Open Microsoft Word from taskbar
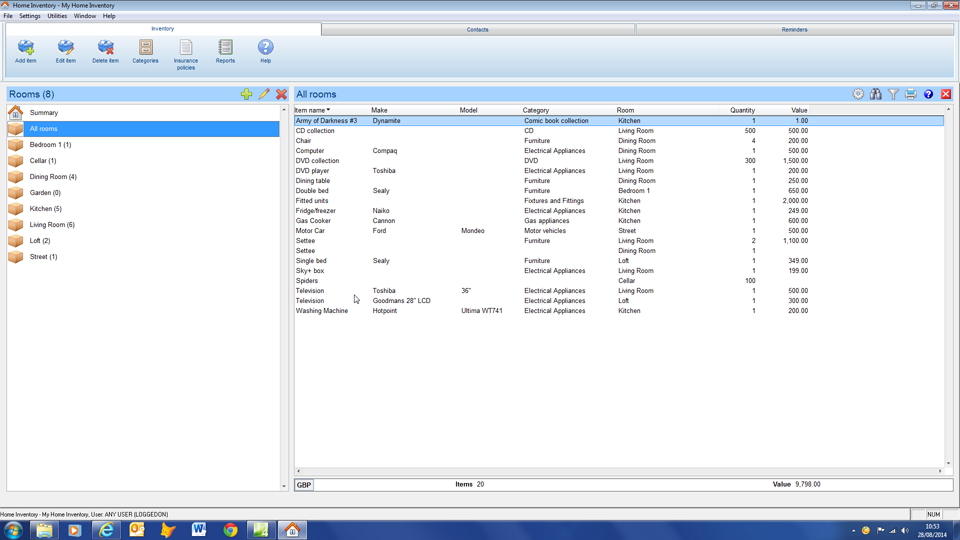 click(199, 530)
